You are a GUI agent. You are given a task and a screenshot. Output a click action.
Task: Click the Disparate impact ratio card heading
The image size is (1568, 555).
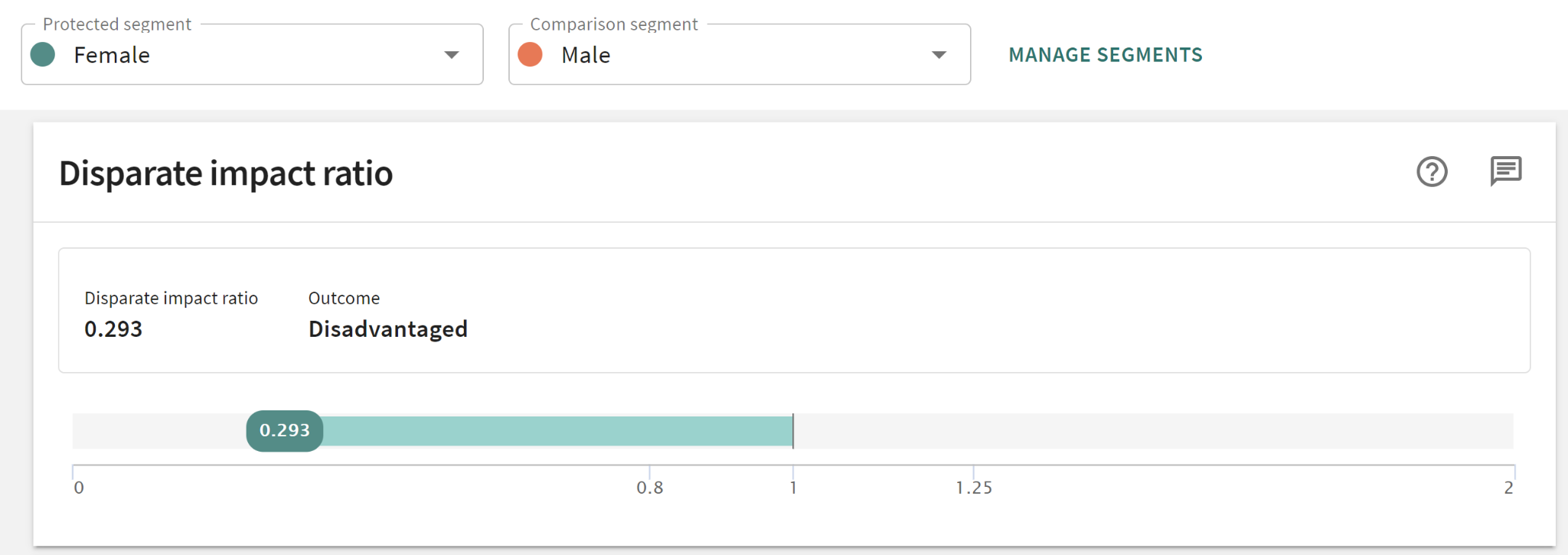click(x=226, y=173)
